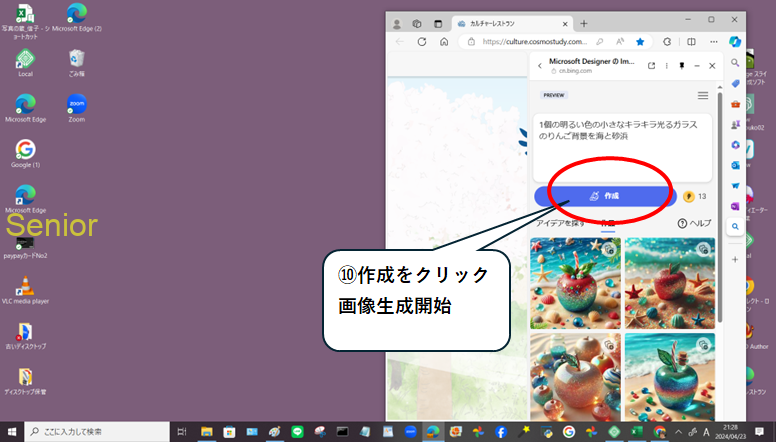Image resolution: width=776 pixels, height=442 pixels.
Task: Open the translucent glass apples thumbnail
Action: pos(575,377)
